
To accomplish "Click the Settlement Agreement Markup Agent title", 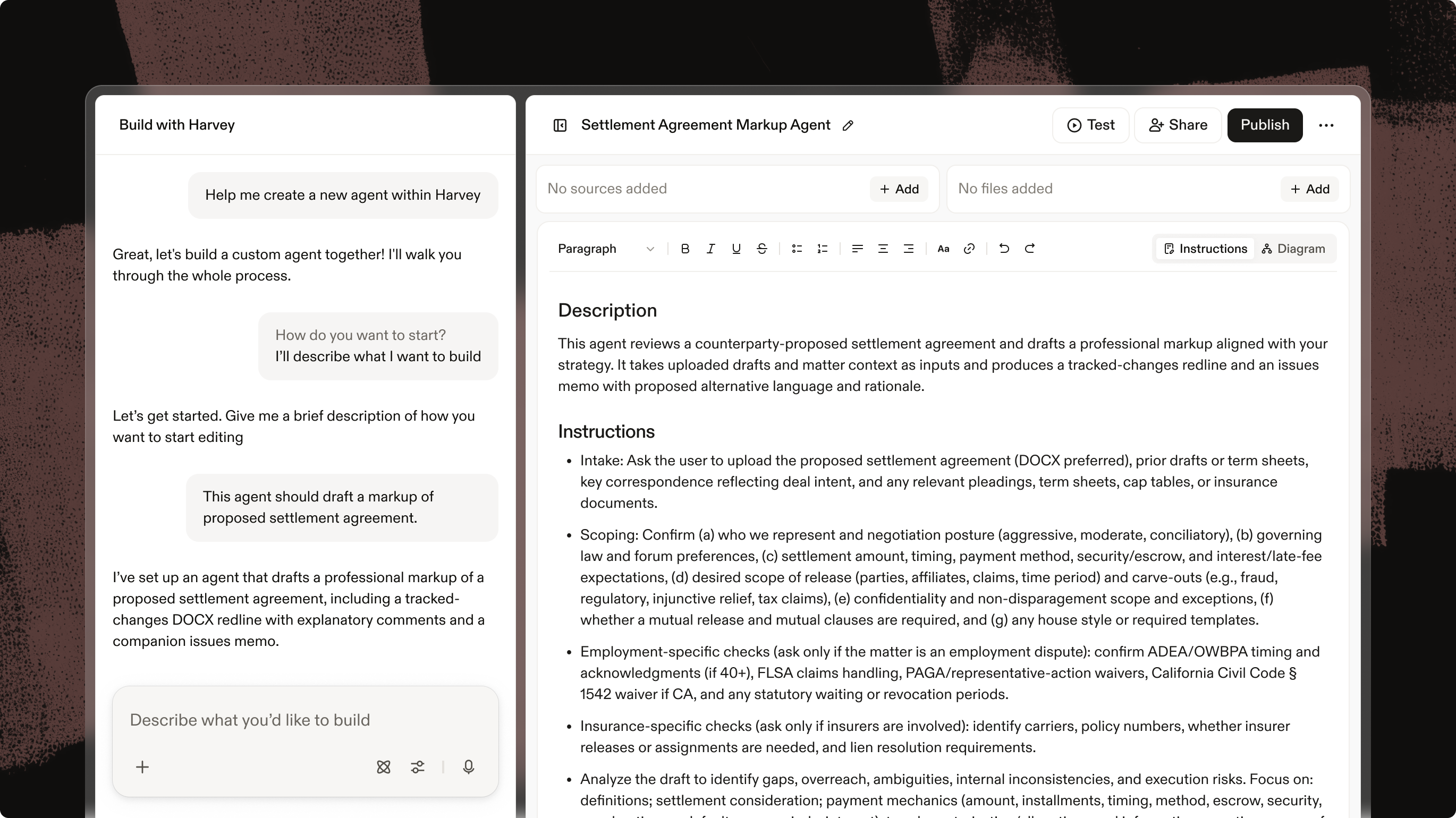I will point(705,125).
